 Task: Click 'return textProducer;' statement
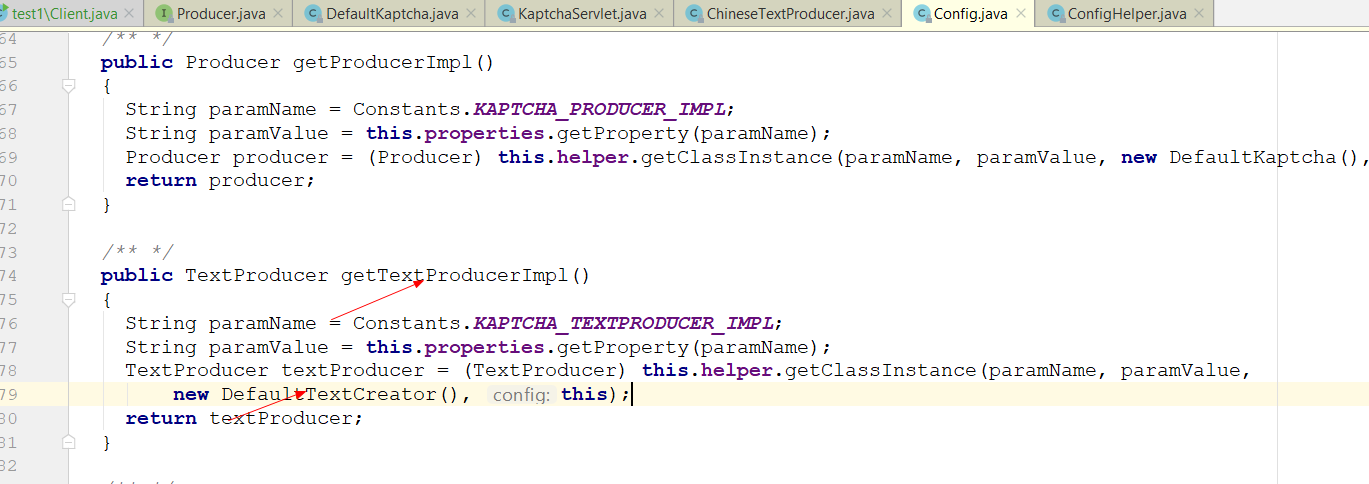click(244, 418)
